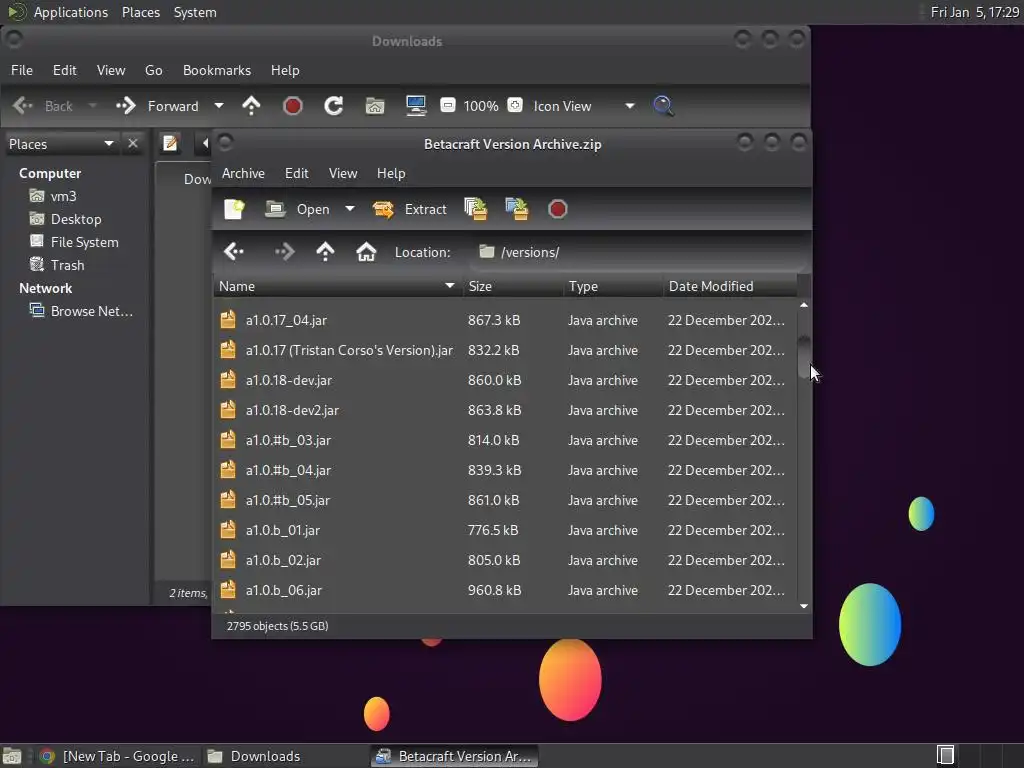Viewport: 1024px width, 768px height.
Task: Open Applications menu in top panel
Action: click(x=57, y=12)
